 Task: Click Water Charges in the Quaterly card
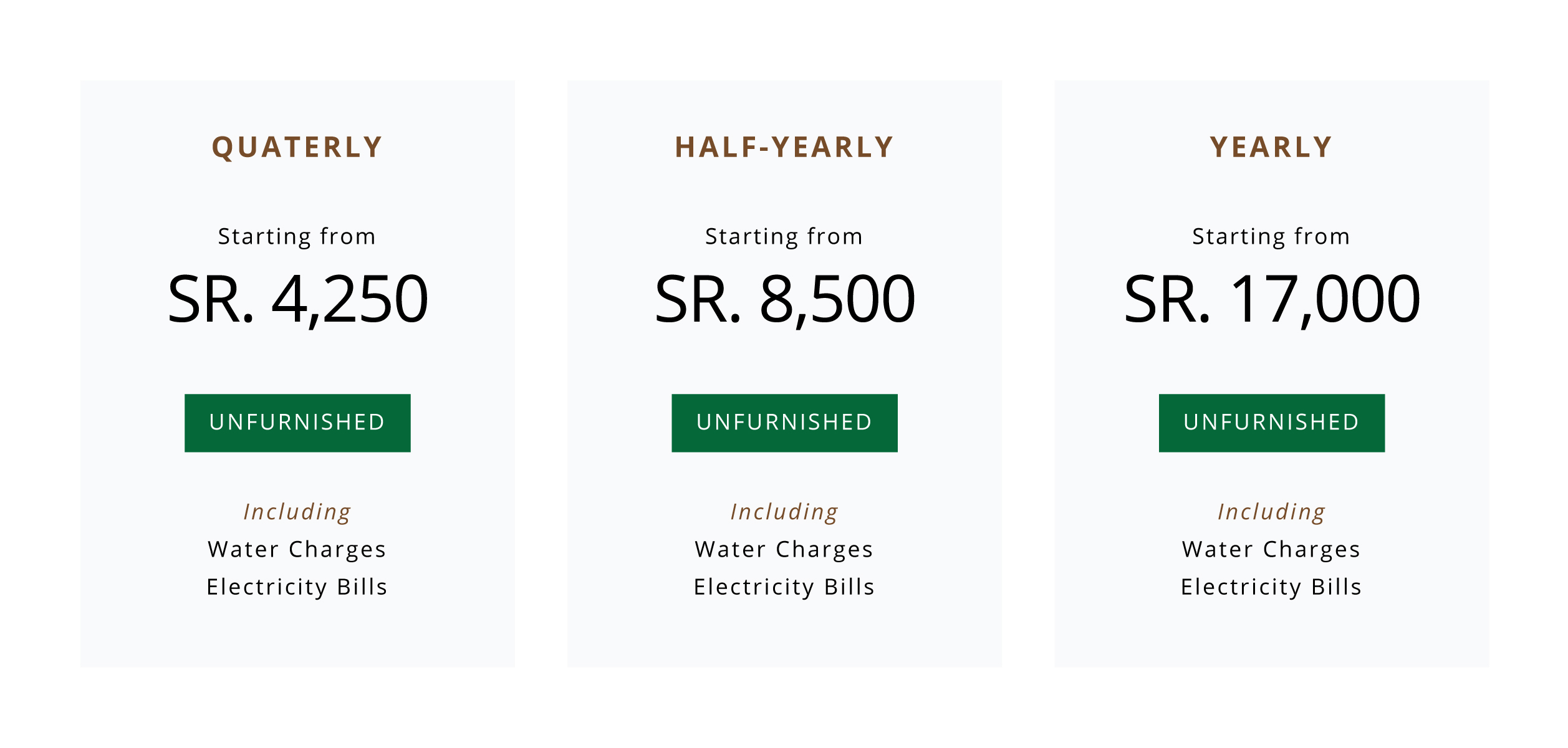point(297,549)
